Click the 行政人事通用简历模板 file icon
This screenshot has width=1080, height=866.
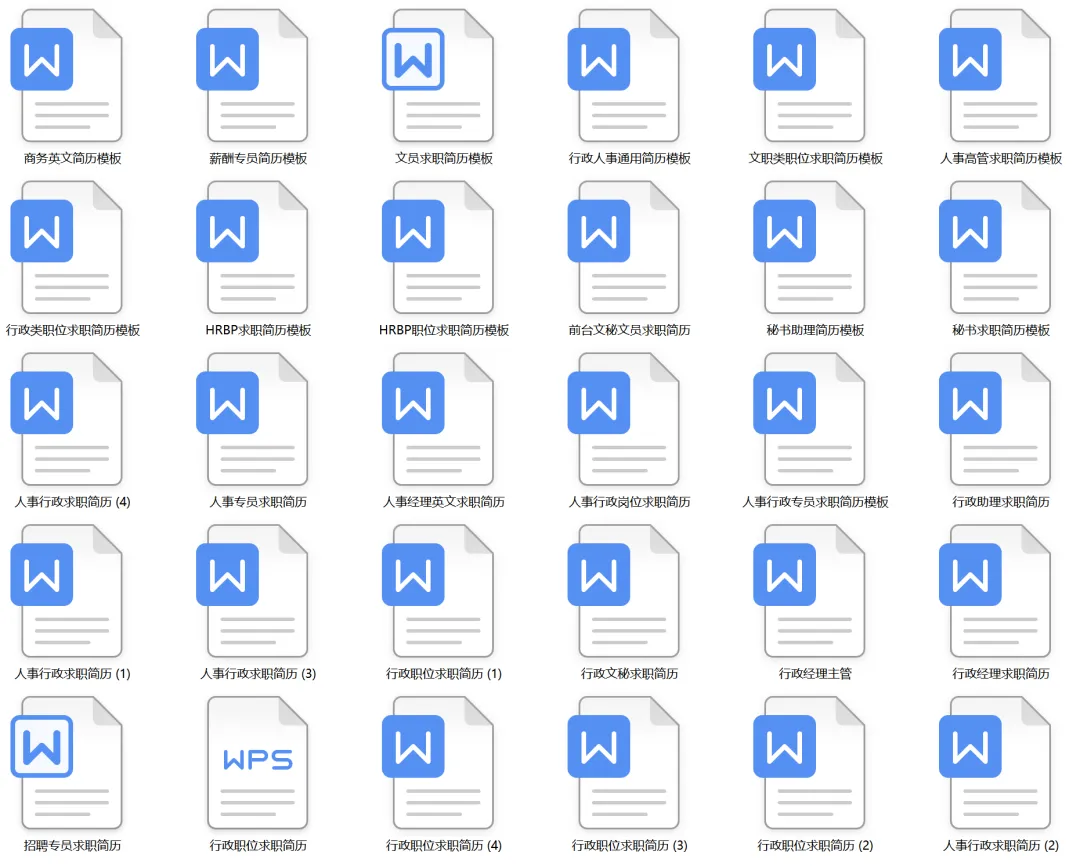(624, 76)
